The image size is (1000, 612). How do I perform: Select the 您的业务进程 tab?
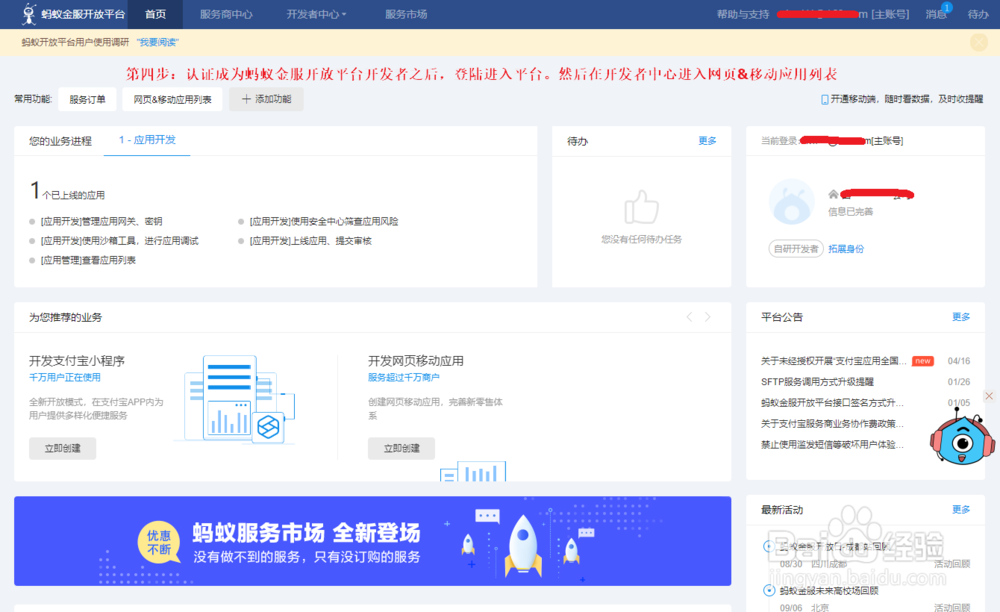tap(60, 141)
